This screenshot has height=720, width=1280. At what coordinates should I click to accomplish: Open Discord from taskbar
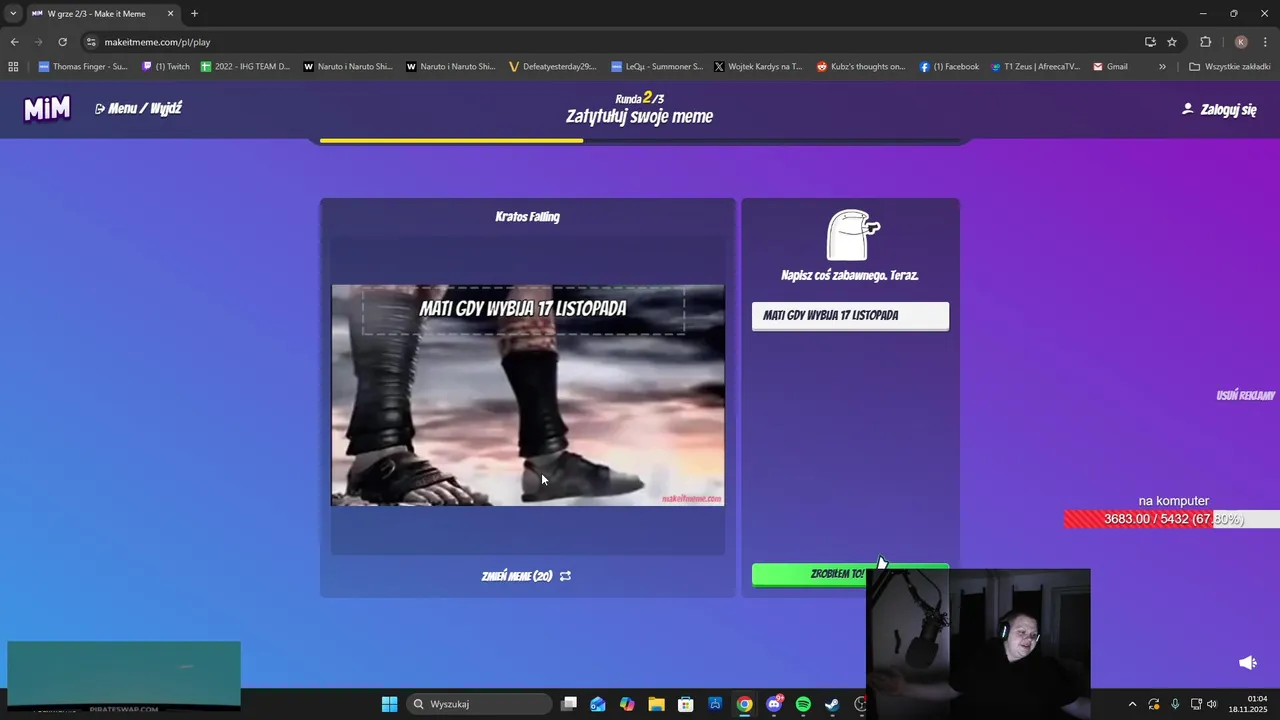[774, 704]
